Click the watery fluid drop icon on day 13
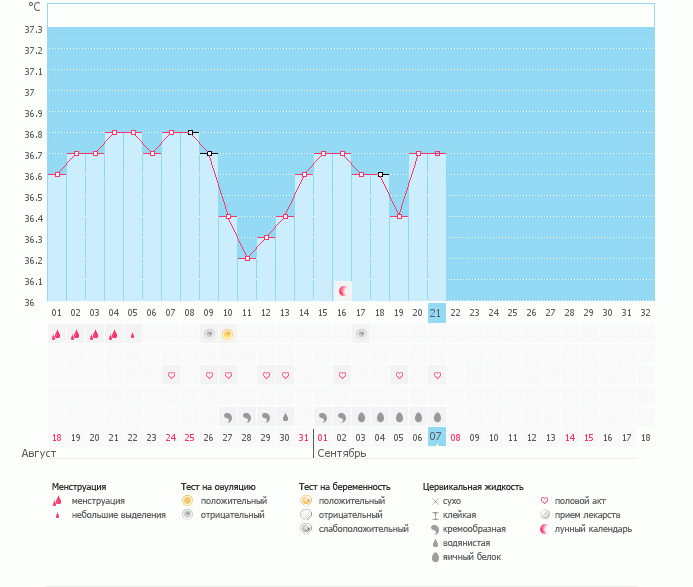Screen dimensions: 693x587 (285, 416)
